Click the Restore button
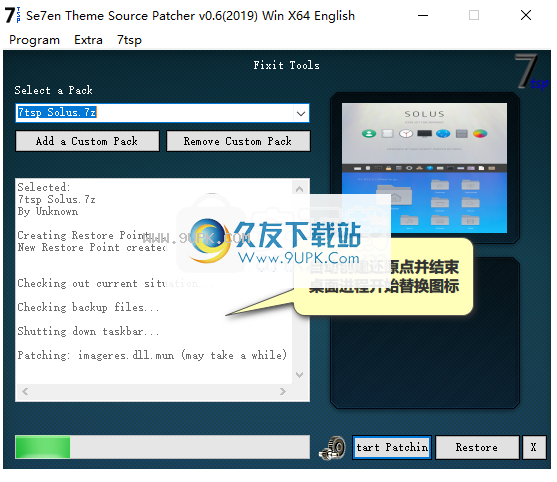The width and height of the screenshot is (557, 482). (x=477, y=448)
